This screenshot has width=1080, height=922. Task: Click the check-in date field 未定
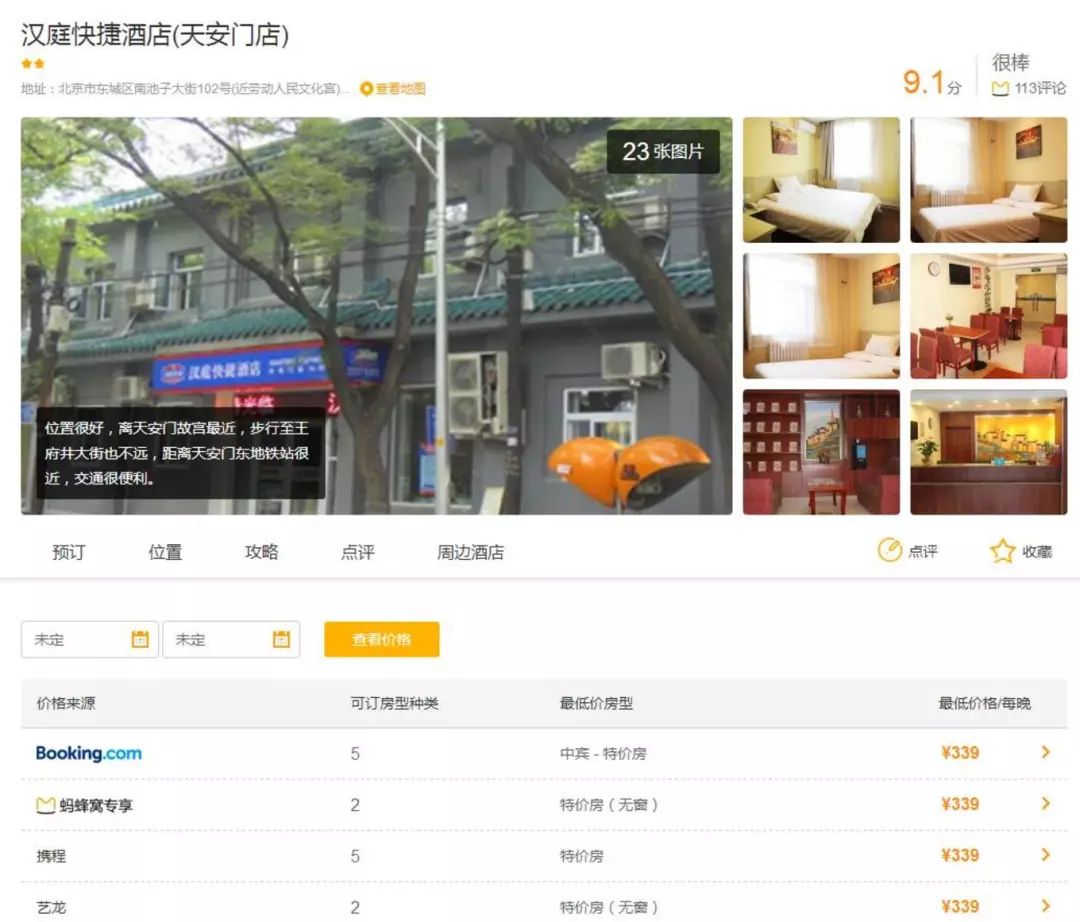pos(90,640)
